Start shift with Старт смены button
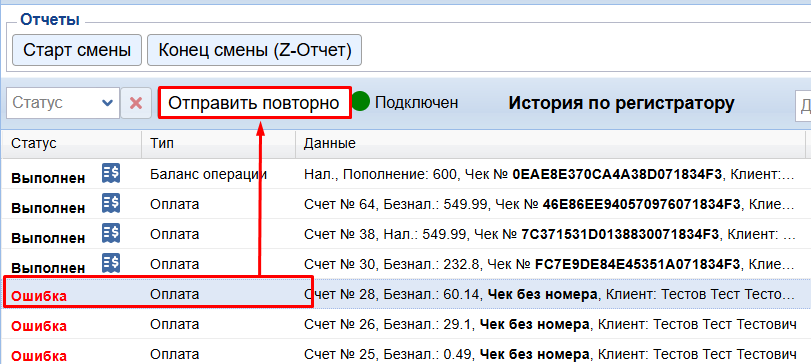 click(x=77, y=50)
